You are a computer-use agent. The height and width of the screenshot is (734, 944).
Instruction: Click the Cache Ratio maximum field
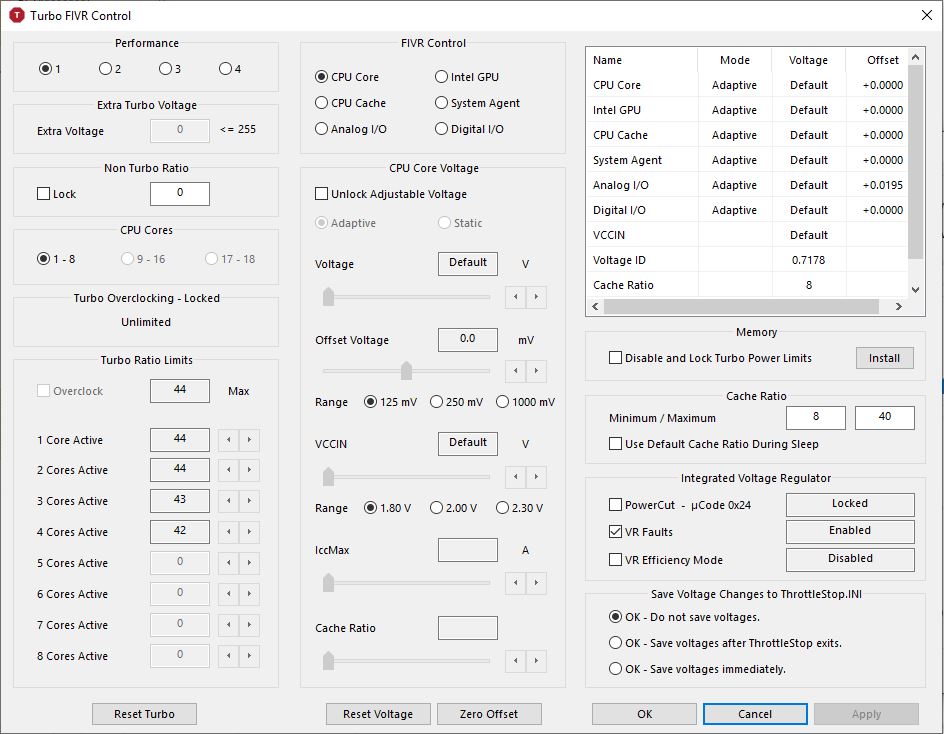[x=884, y=417]
